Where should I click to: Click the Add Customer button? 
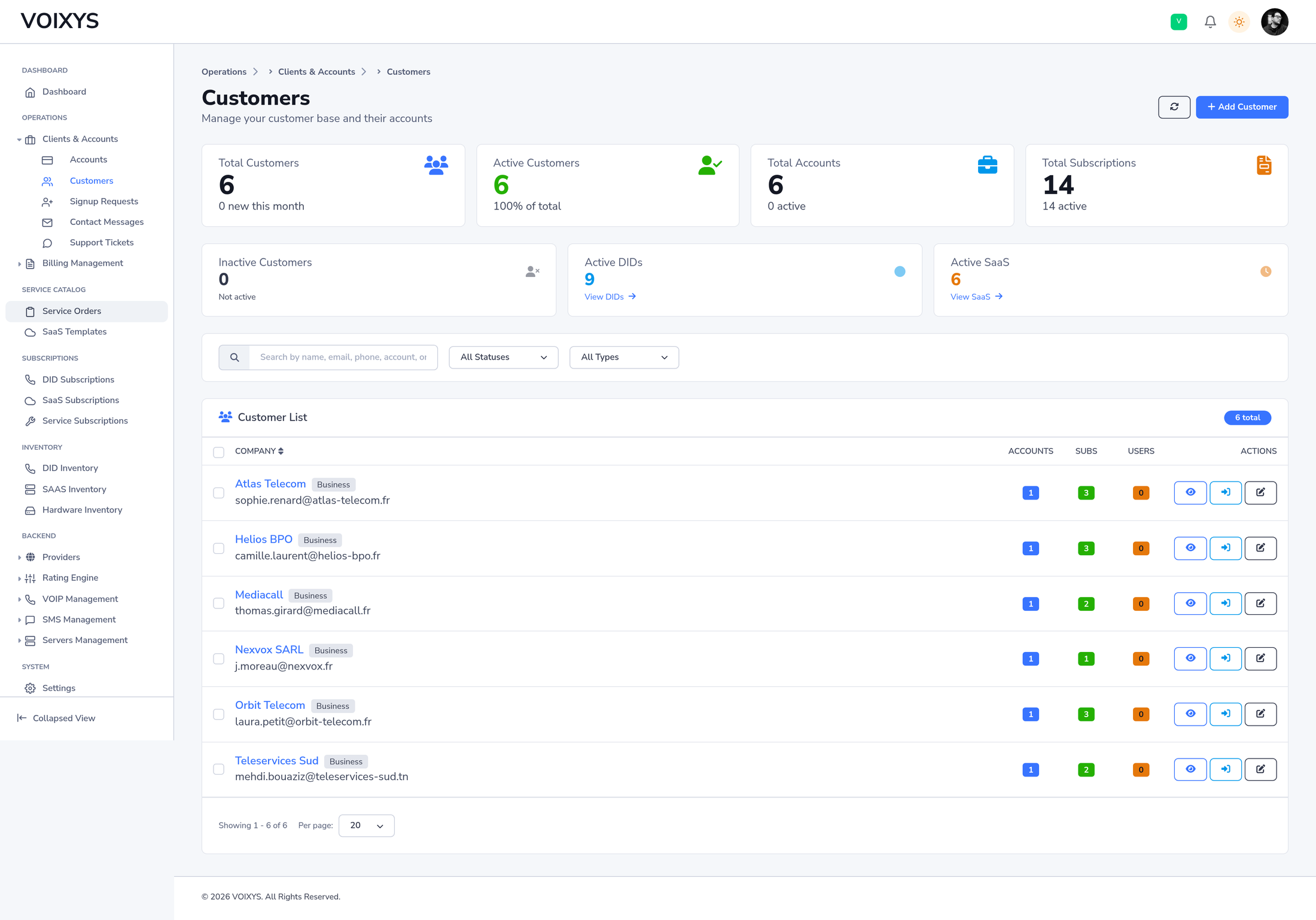(x=1242, y=107)
